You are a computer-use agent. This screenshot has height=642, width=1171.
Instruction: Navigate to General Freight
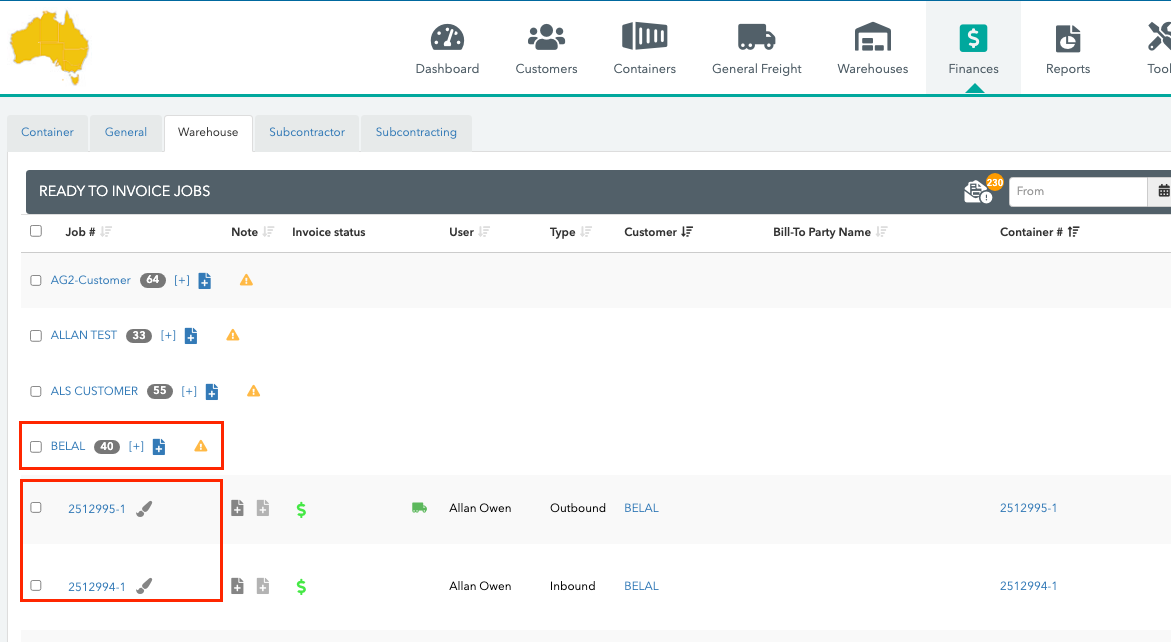click(757, 49)
